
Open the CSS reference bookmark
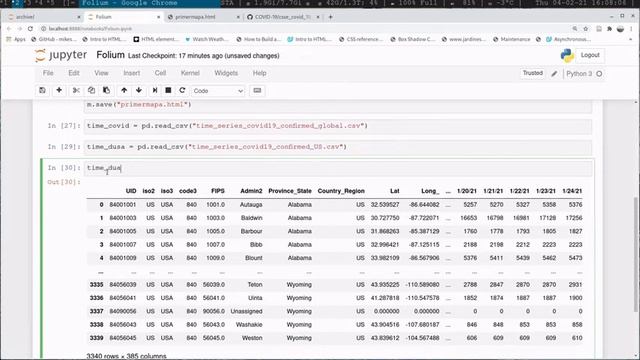tap(362, 40)
